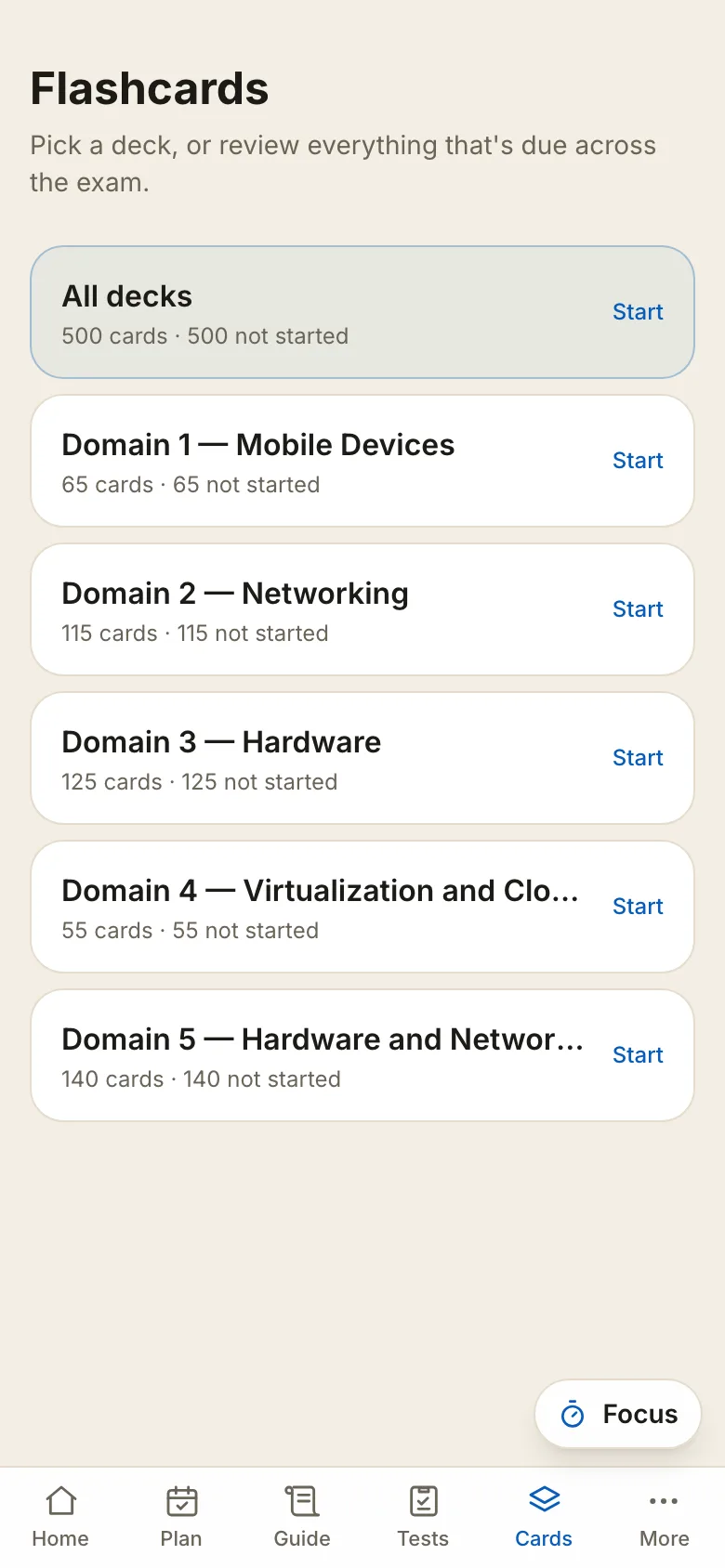Start the Domain 1 Mobile Devices deck

pyautogui.click(x=638, y=461)
